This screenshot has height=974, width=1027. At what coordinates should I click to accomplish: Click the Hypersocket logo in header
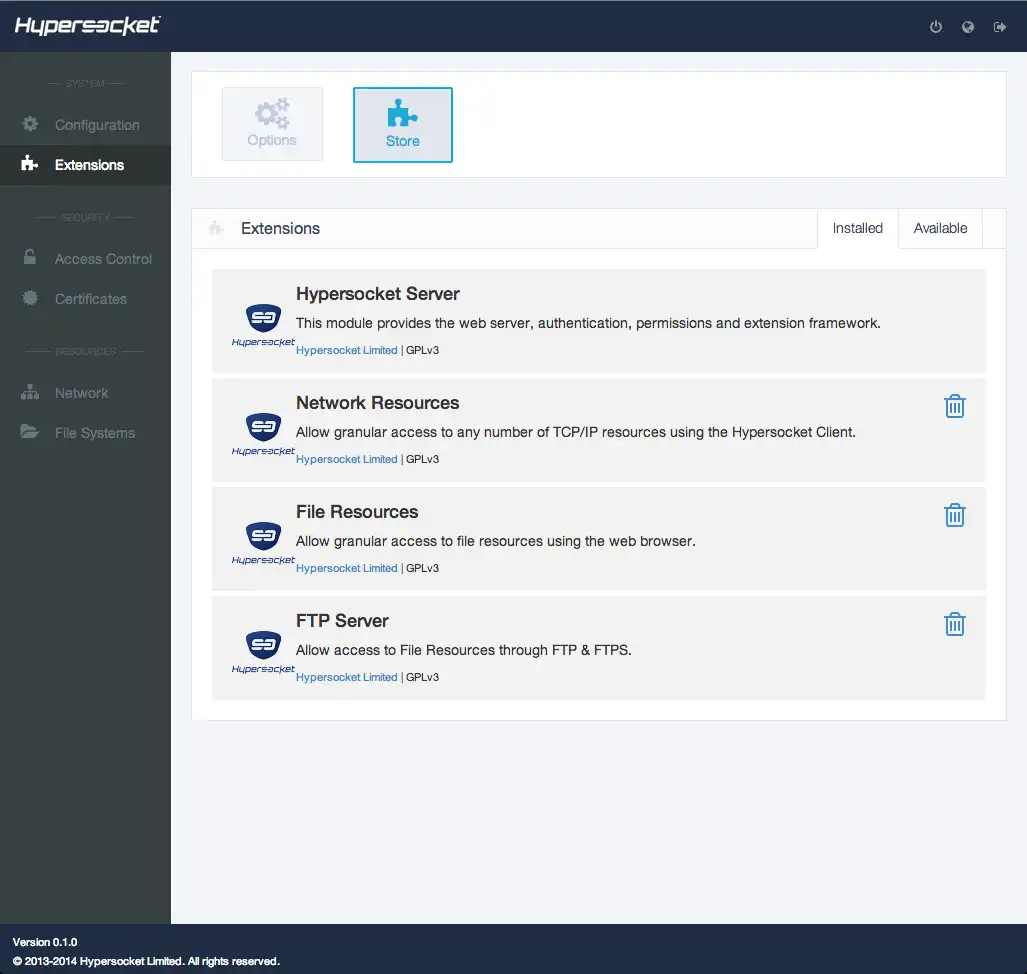tap(88, 26)
